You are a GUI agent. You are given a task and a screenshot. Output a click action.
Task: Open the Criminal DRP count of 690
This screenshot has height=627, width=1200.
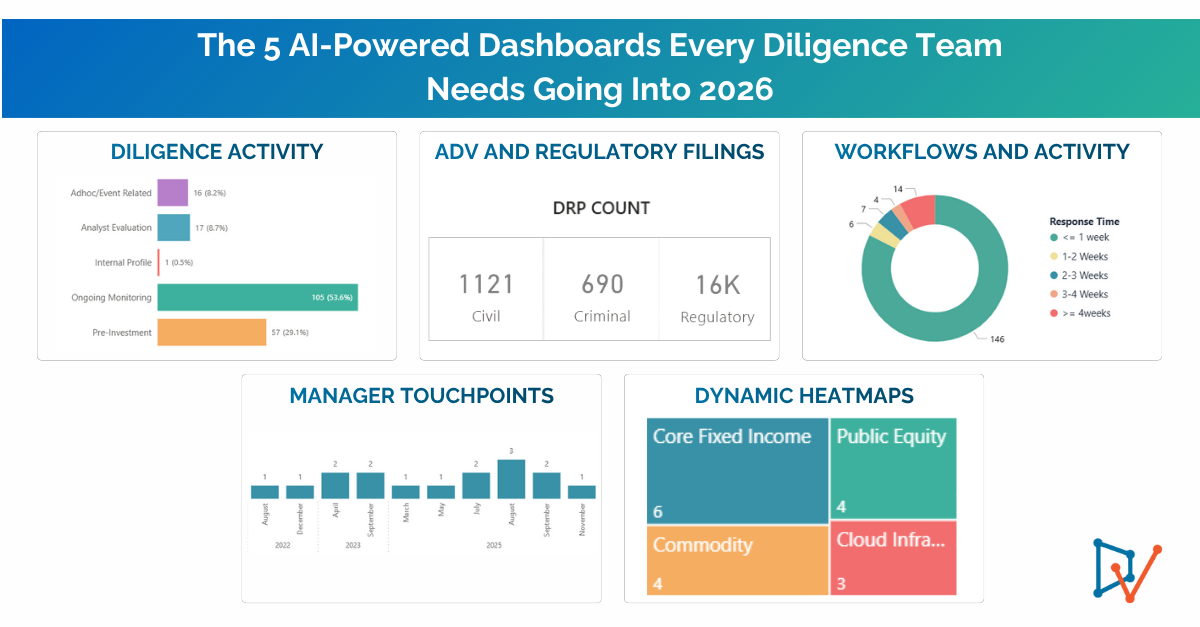point(601,296)
